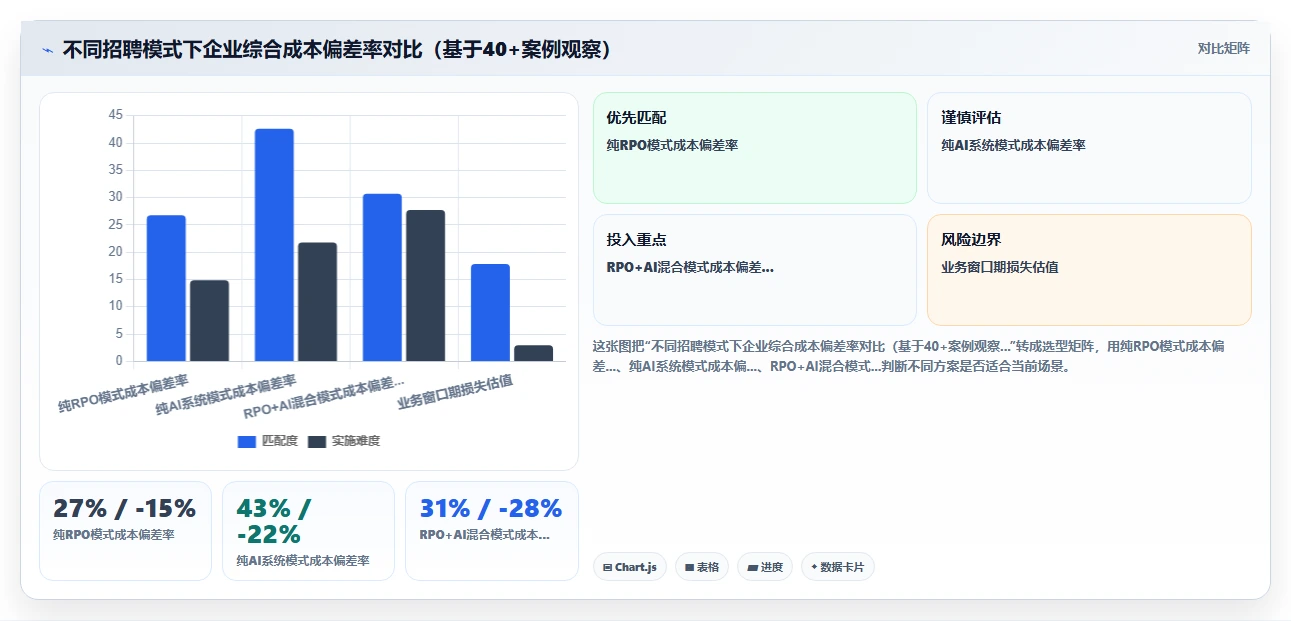Click the x-axis label 纯AI系统模式成本偏差率
1291x621 pixels.
(x=226, y=396)
